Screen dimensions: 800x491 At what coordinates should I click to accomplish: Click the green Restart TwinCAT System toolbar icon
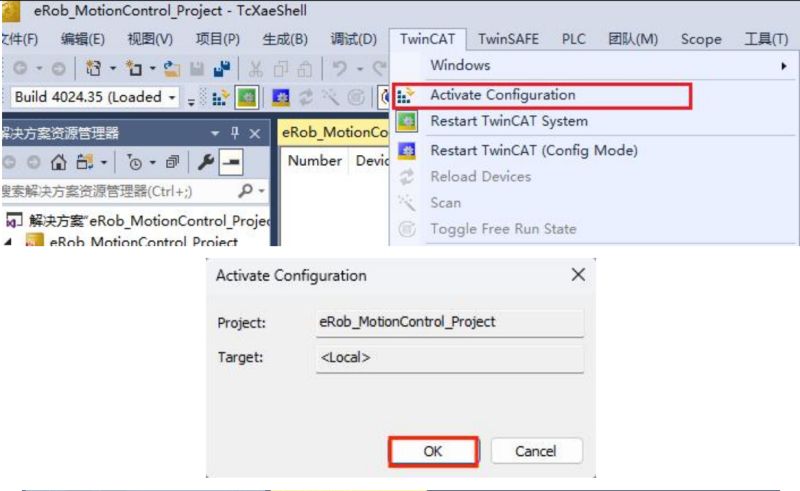247,97
